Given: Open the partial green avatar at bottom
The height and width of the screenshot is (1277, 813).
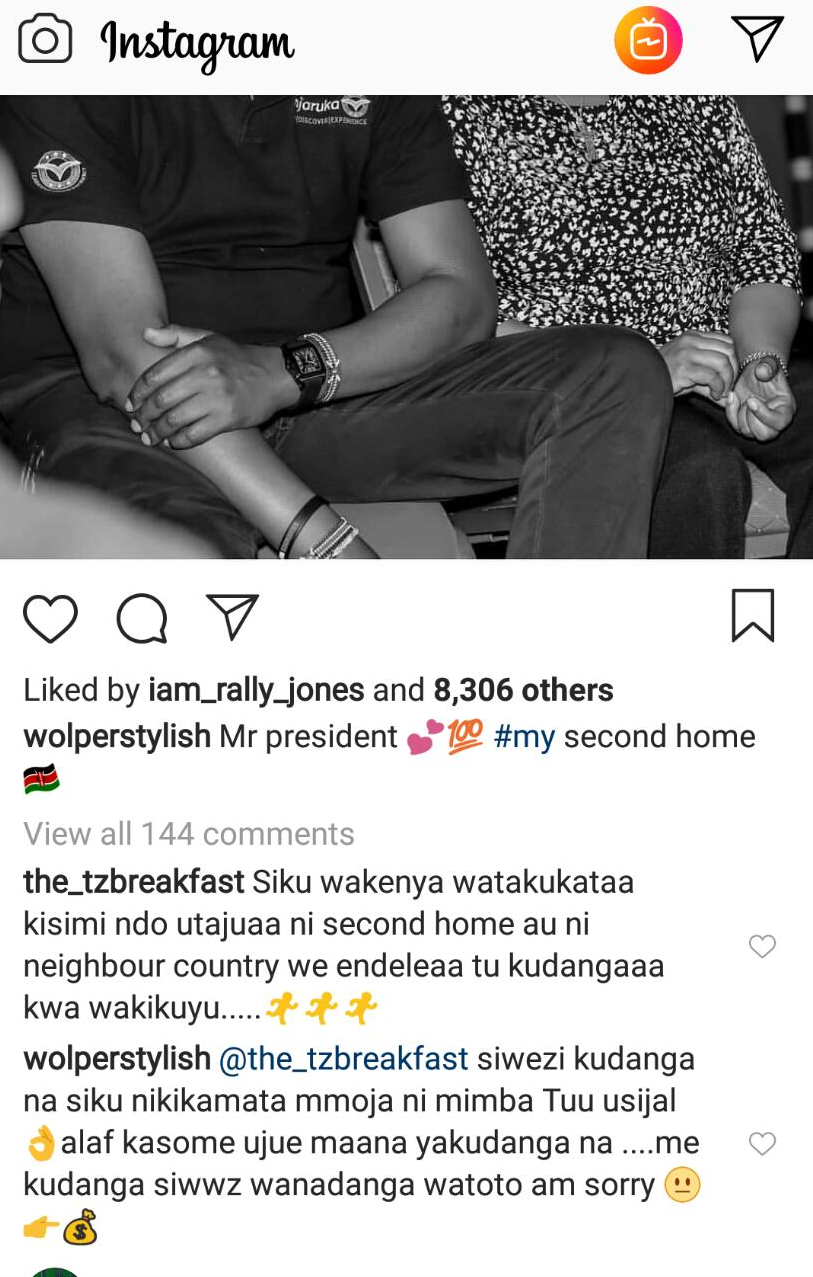Looking at the screenshot, I should click(x=56, y=1272).
